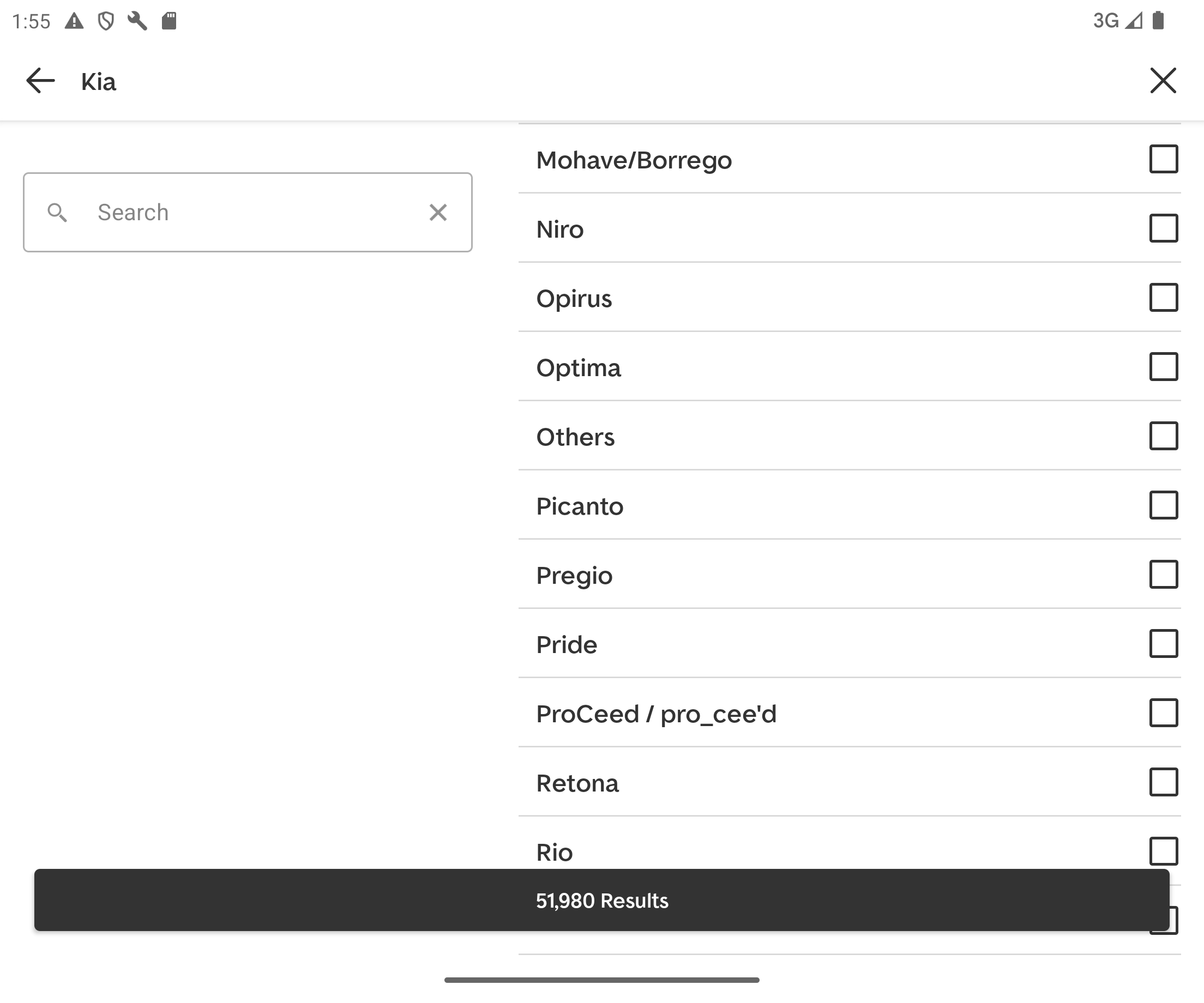The height and width of the screenshot is (1003, 1204).
Task: Tap the bottom navigation gesture handle
Action: point(601,980)
